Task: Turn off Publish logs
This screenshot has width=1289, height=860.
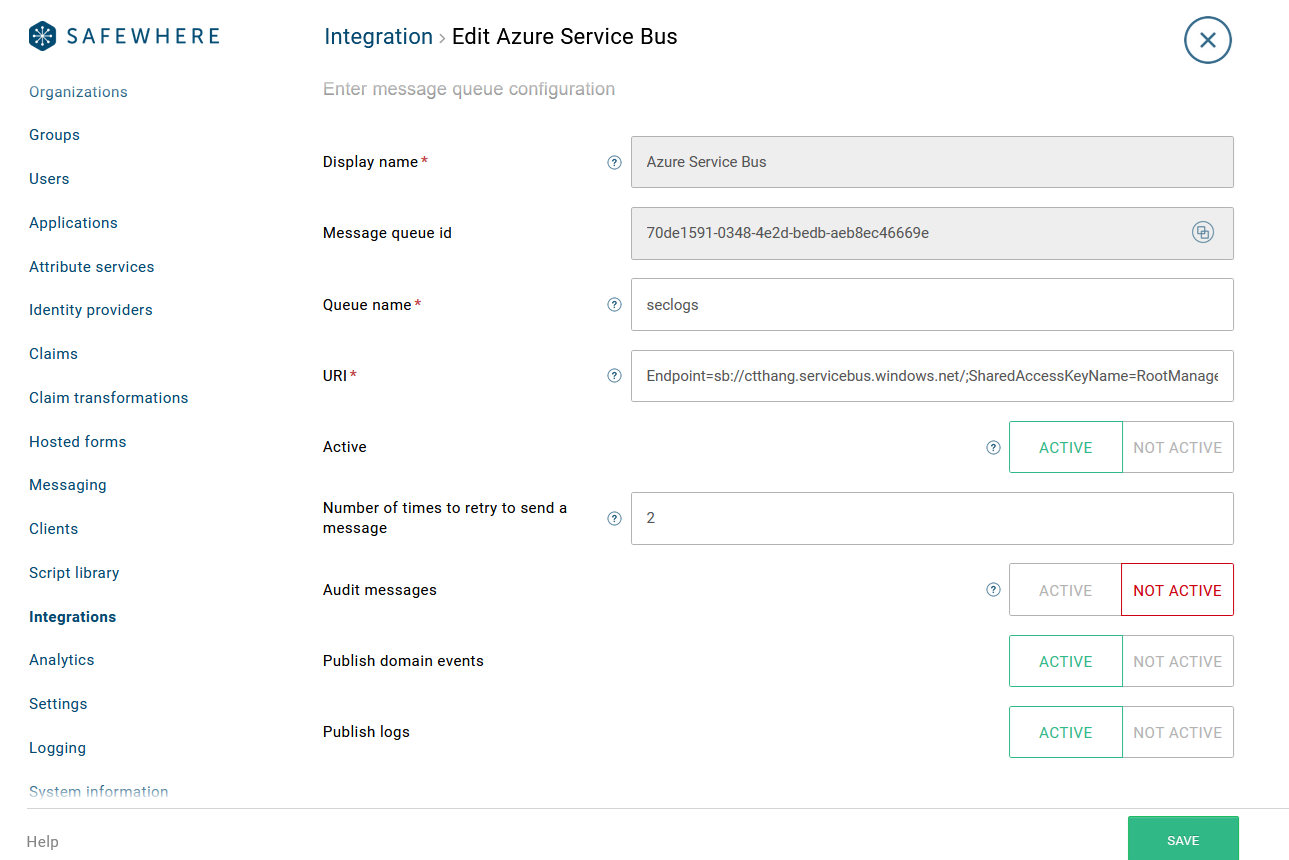Action: point(1177,732)
